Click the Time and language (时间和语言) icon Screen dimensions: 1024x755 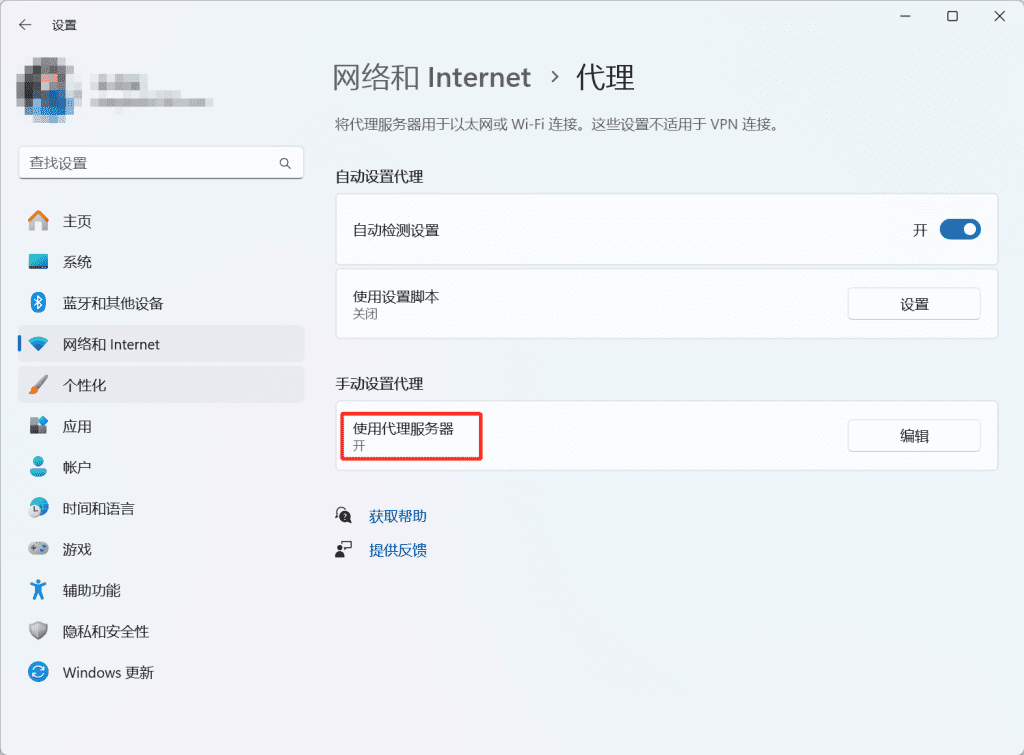tap(38, 508)
